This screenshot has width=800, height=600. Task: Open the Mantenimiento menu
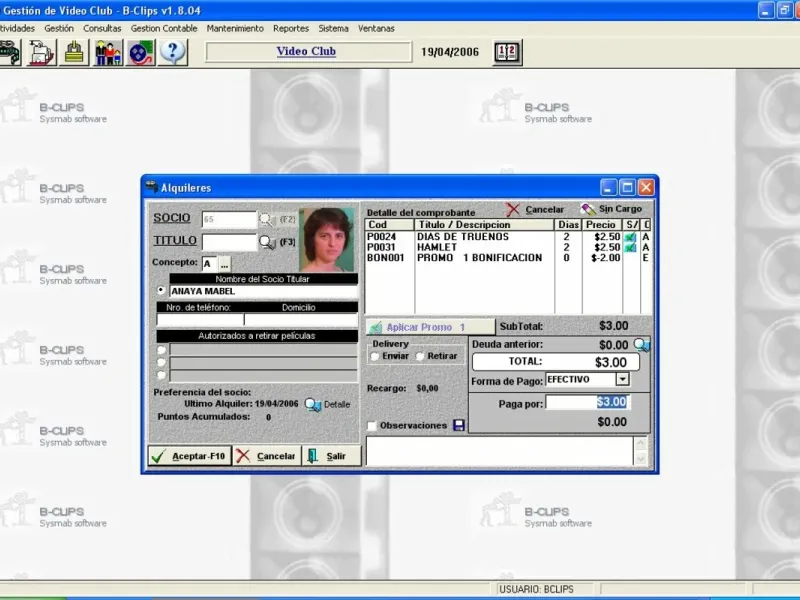235,29
